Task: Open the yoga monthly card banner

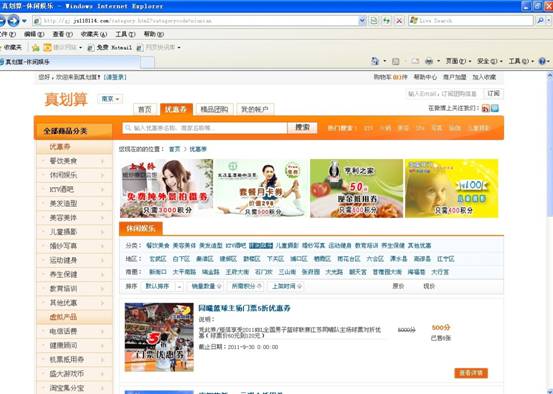Action: click(x=261, y=188)
